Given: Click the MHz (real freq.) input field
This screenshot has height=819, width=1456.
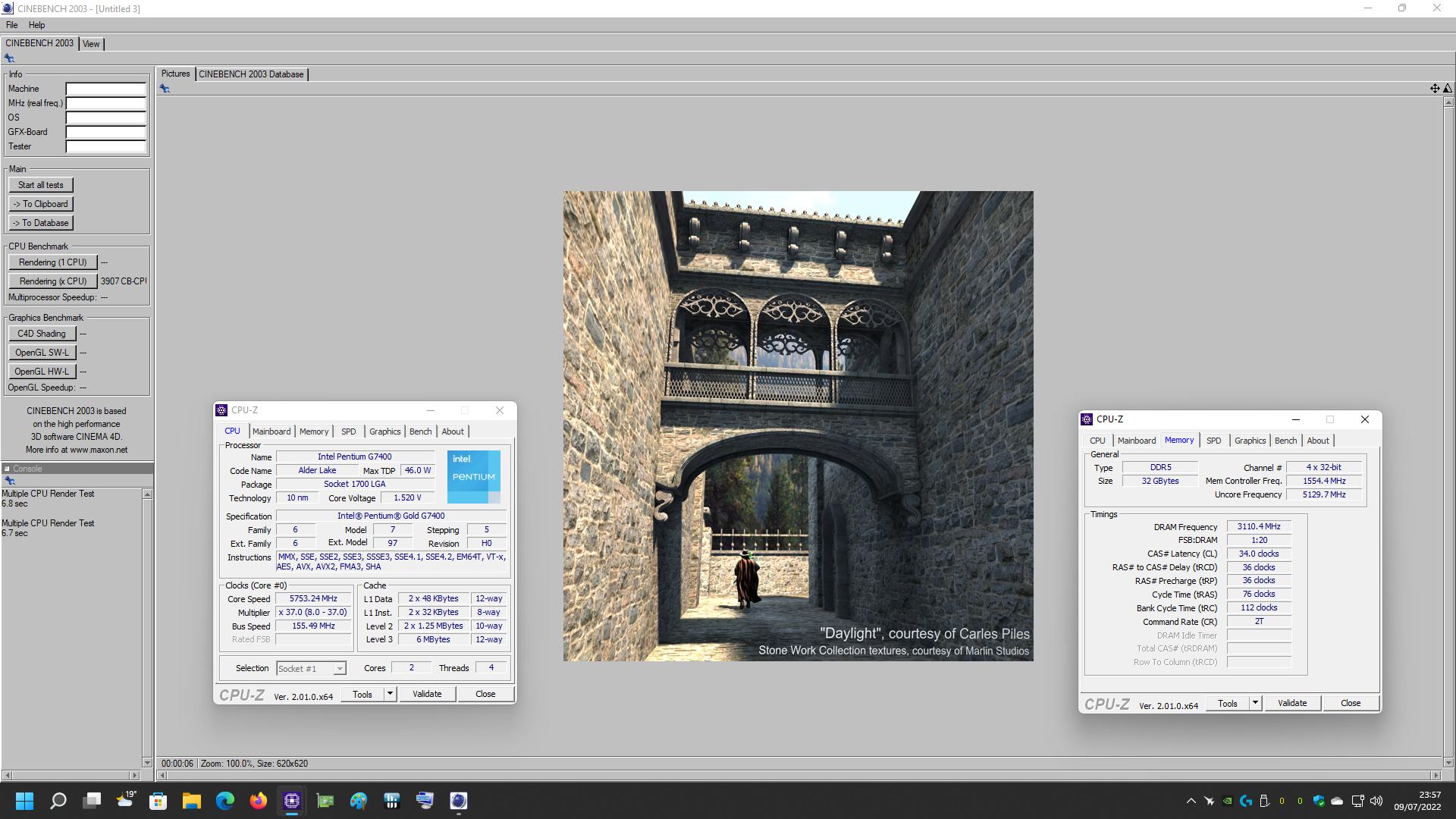Looking at the screenshot, I should pos(105,103).
